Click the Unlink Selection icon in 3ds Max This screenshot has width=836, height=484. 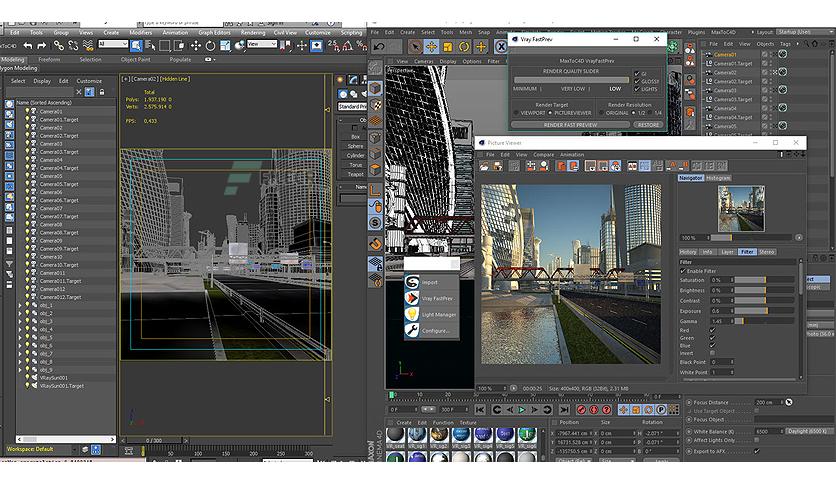pyautogui.click(x=73, y=46)
